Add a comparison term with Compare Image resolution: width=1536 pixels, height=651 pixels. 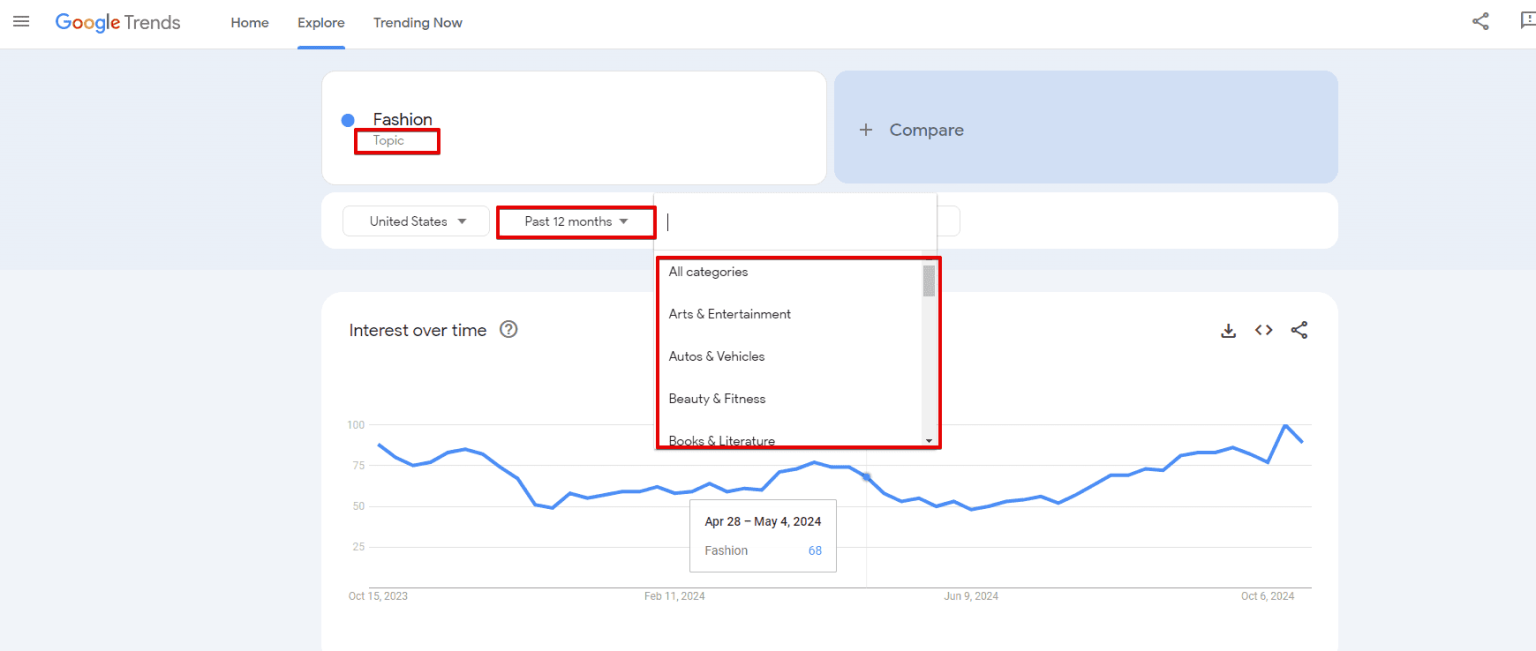pyautogui.click(x=911, y=129)
